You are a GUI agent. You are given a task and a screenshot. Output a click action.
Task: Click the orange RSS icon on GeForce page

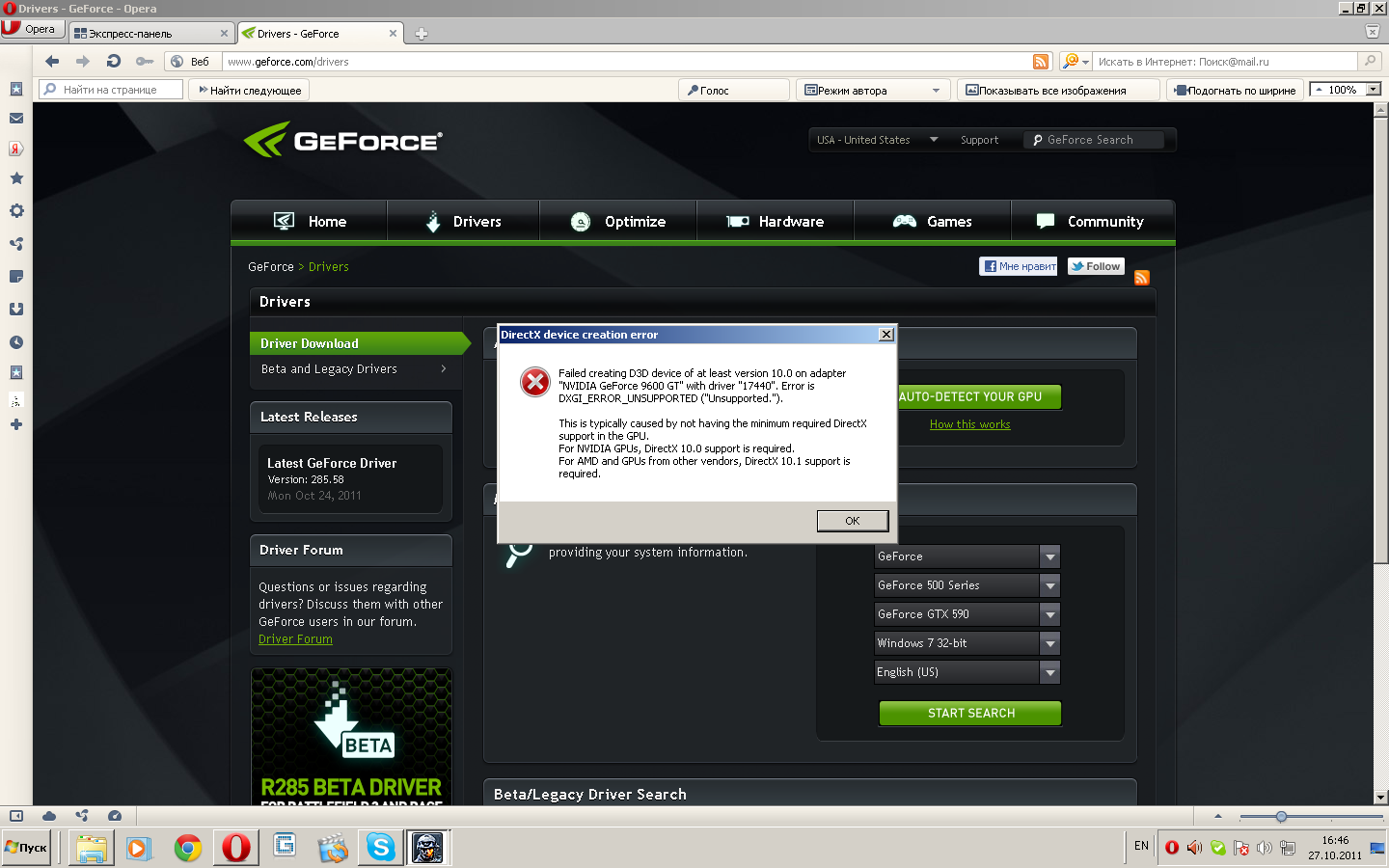click(1142, 278)
